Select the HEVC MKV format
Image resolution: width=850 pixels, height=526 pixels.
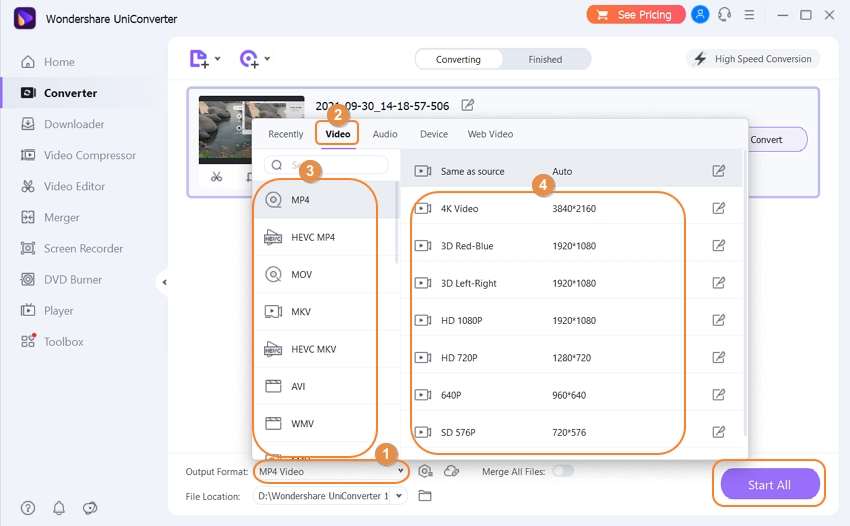pyautogui.click(x=325, y=349)
